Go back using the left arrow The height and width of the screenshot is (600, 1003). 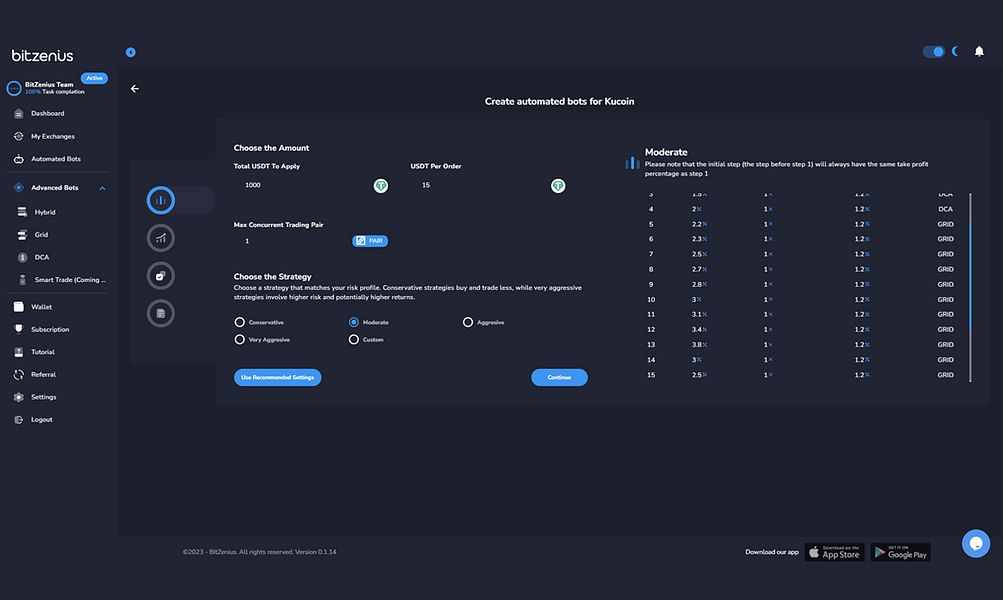pos(134,88)
